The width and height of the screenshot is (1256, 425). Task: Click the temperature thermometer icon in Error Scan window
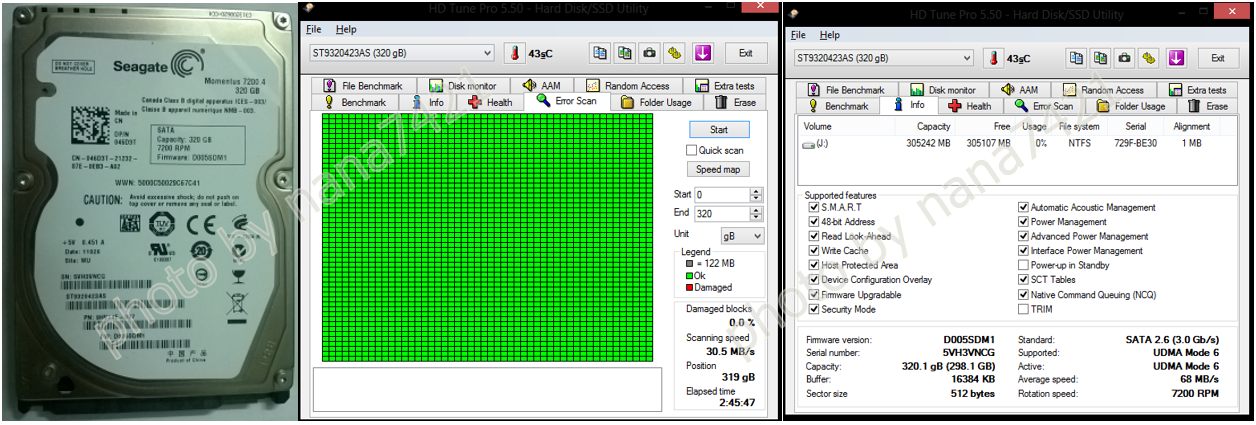513,53
